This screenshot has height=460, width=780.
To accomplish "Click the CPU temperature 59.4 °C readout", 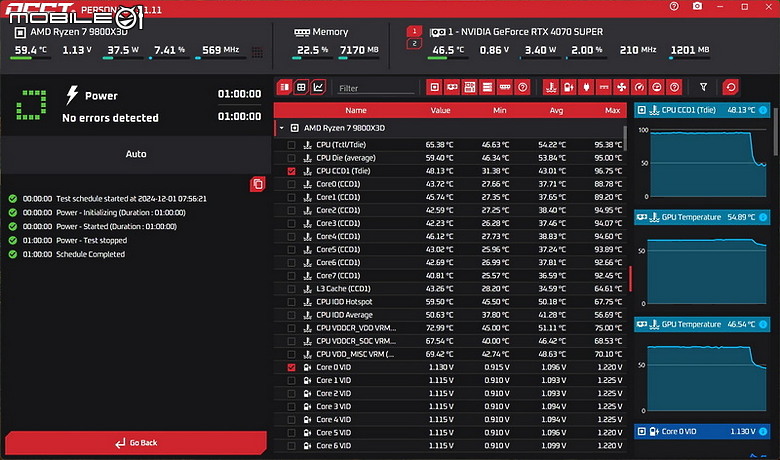I will 30,50.
